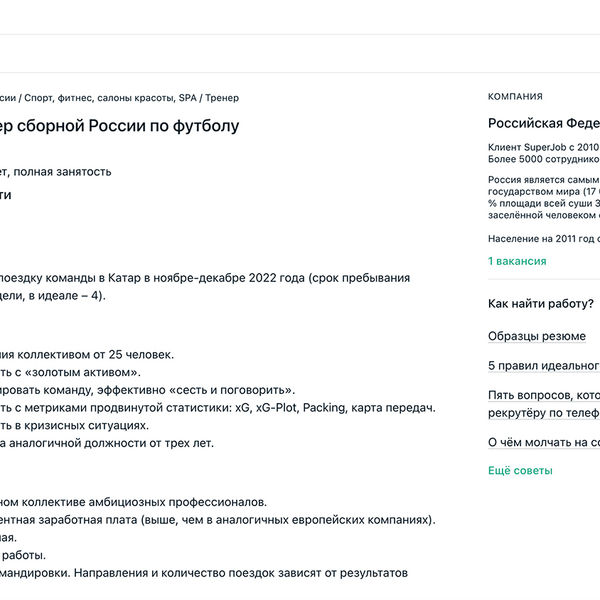Open the "Пять вопросов" recruiter article link

tap(543, 395)
